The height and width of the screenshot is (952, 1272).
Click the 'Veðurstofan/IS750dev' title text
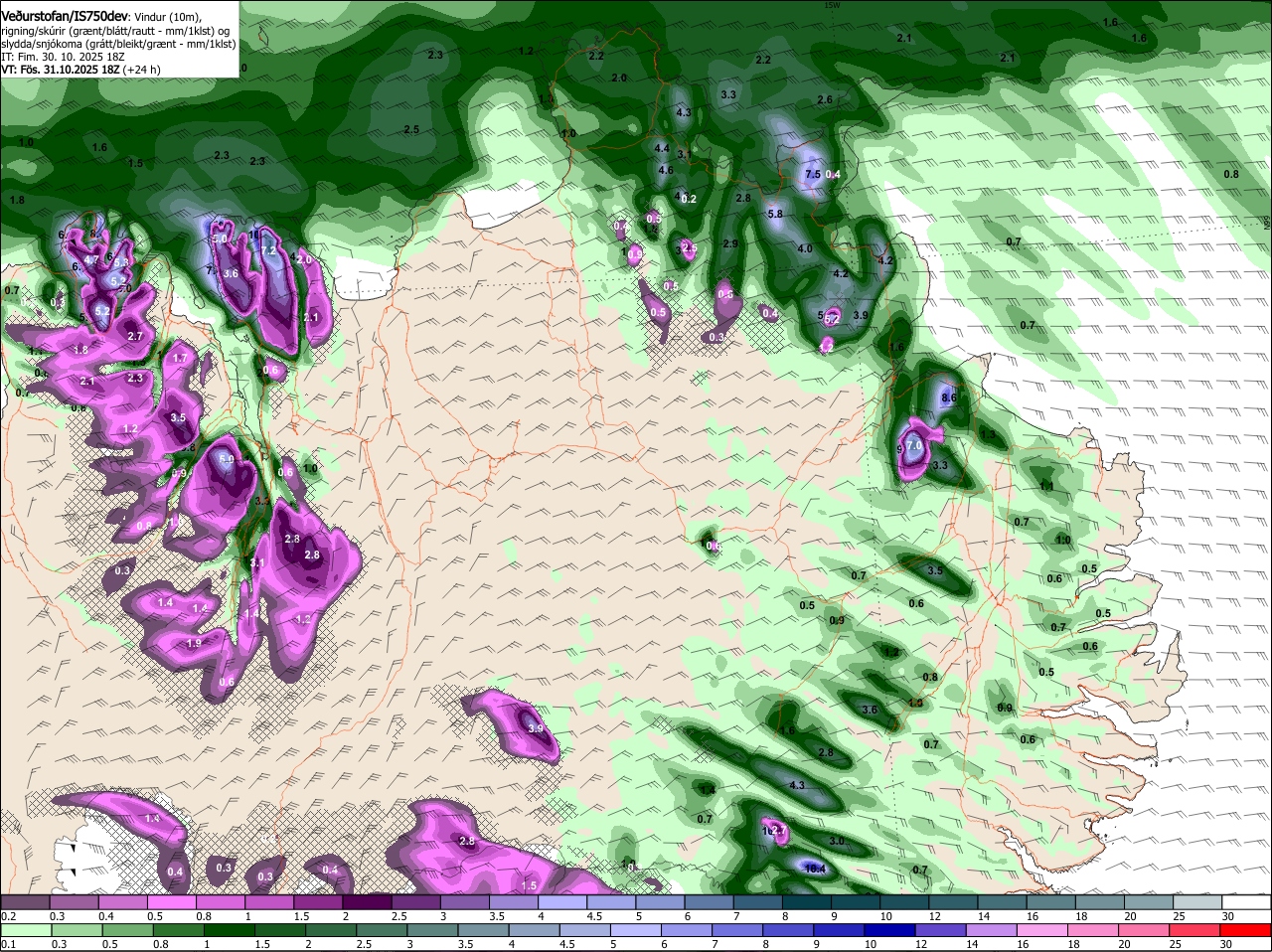tap(65, 17)
